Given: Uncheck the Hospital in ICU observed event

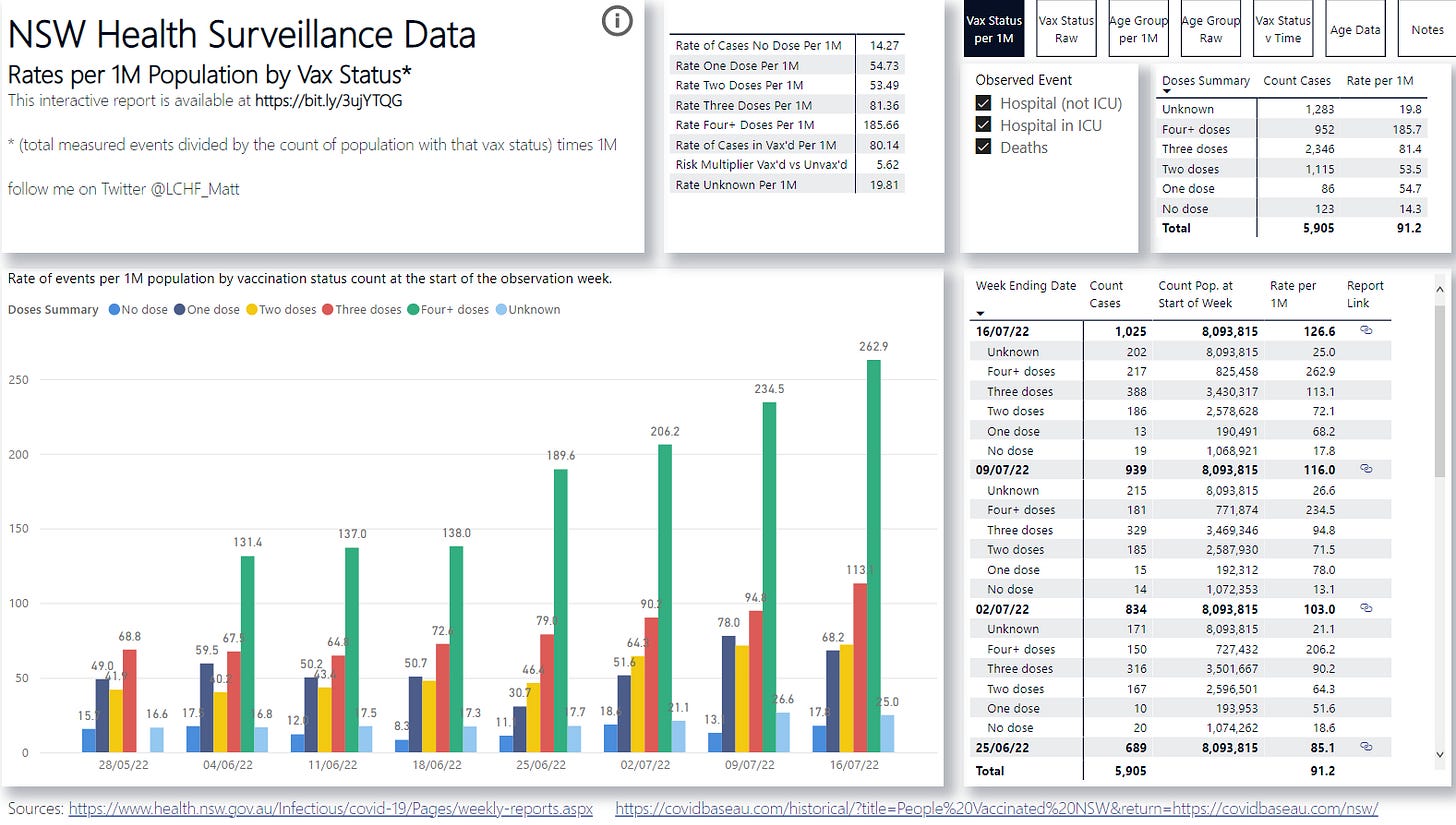Looking at the screenshot, I should pos(984,124).
